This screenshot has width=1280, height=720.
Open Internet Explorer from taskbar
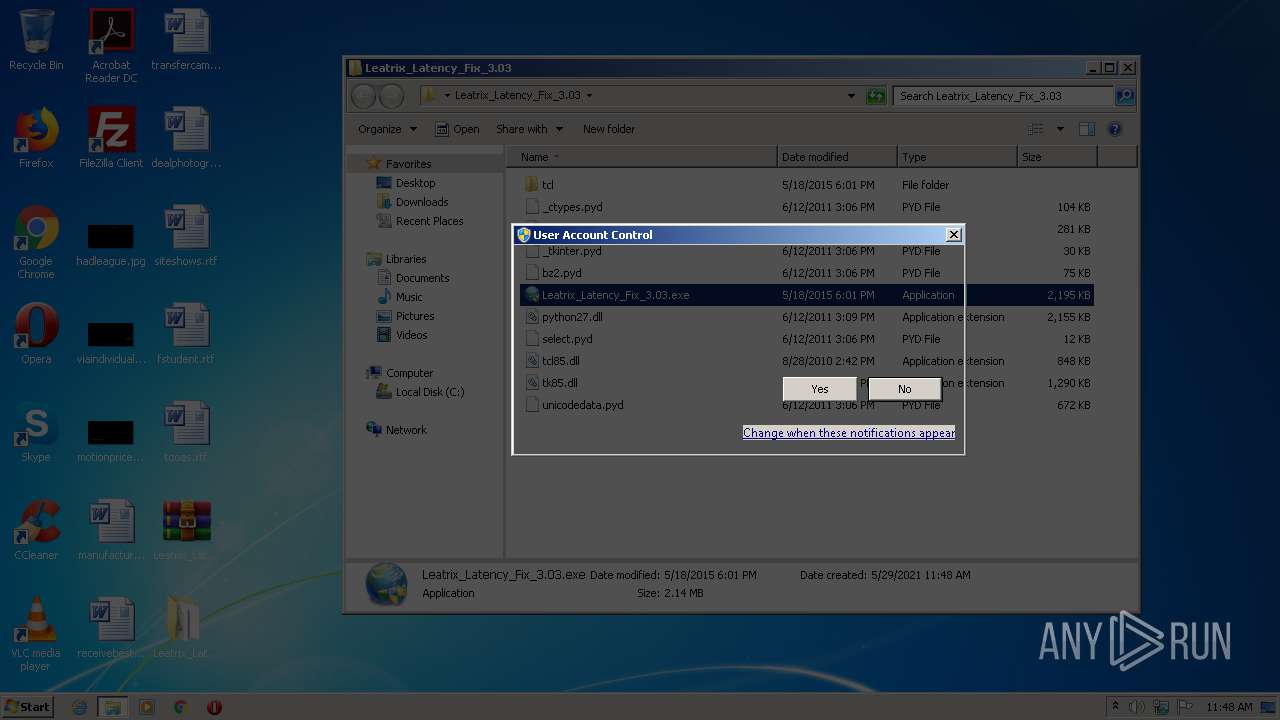point(80,707)
